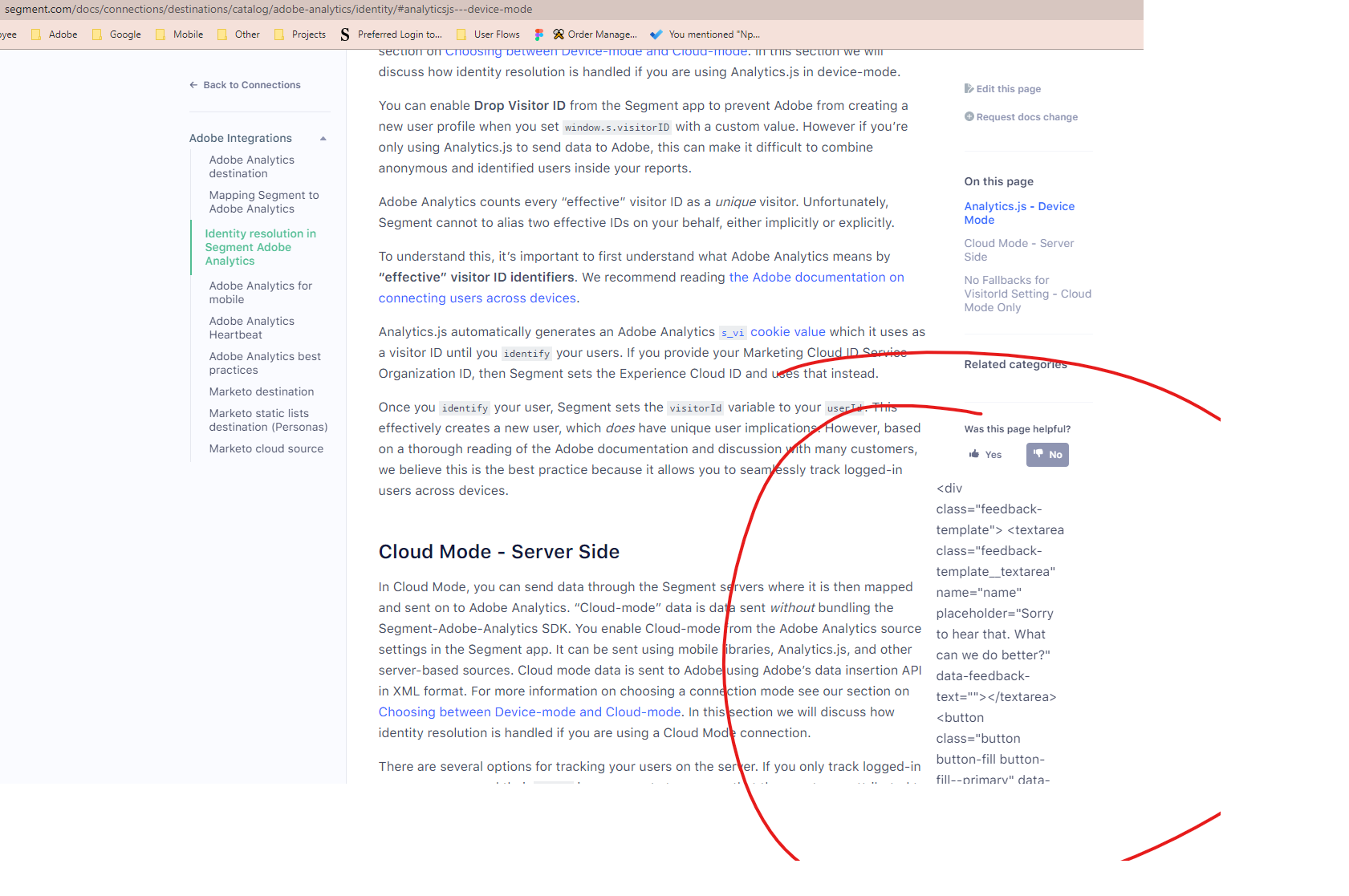The image size is (1349, 896).
Task: Click the yellow folder icon on Adobe bookmark
Action: click(36, 34)
